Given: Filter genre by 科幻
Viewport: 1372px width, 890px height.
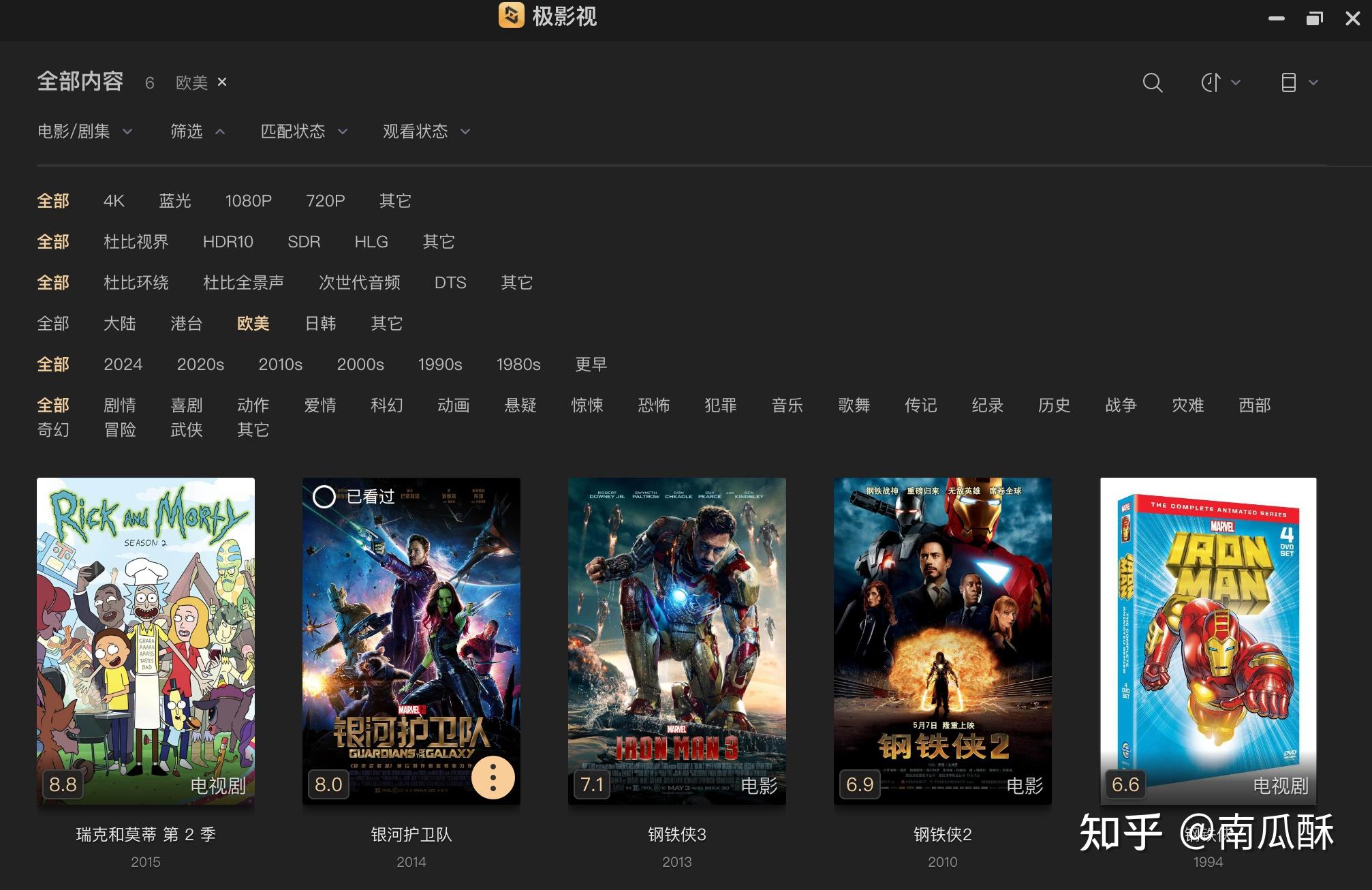Looking at the screenshot, I should [387, 405].
